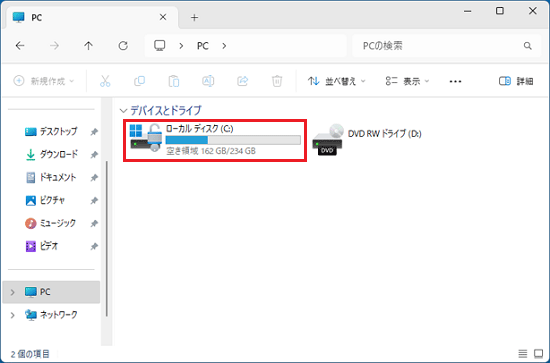Click the Paste clipboard icon

[x=174, y=81]
